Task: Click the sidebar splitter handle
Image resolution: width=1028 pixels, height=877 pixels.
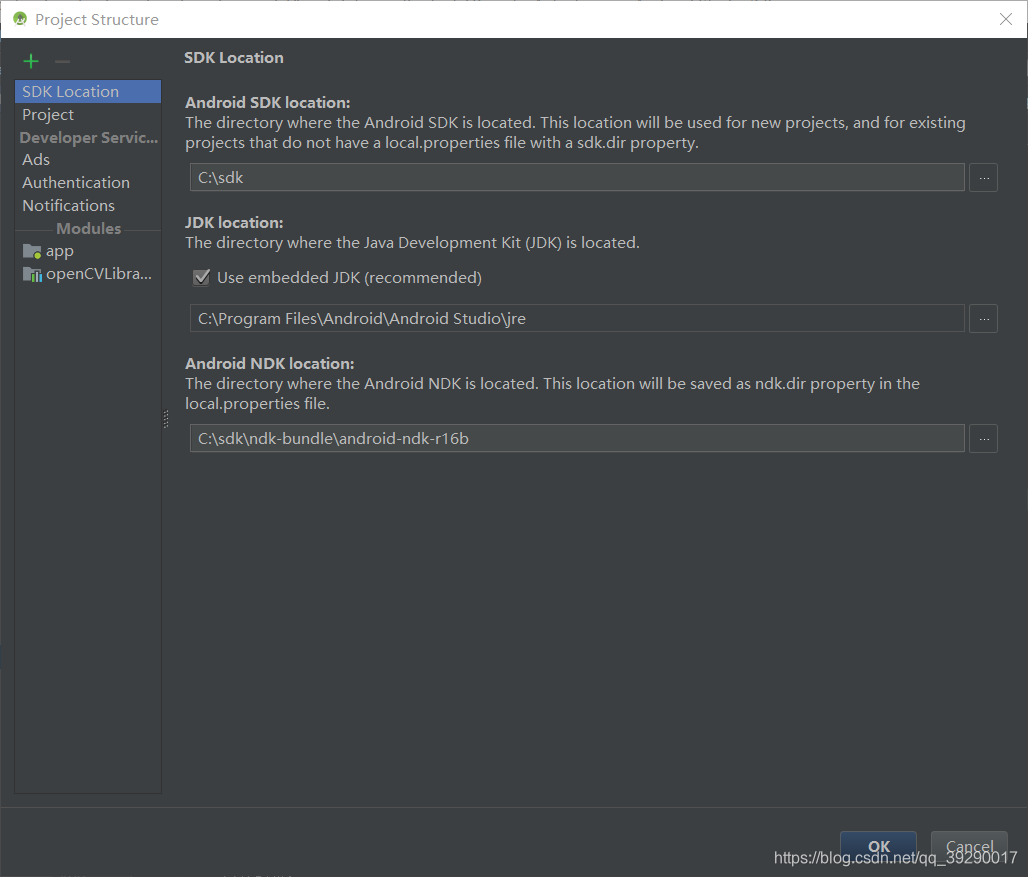Action: pyautogui.click(x=166, y=419)
